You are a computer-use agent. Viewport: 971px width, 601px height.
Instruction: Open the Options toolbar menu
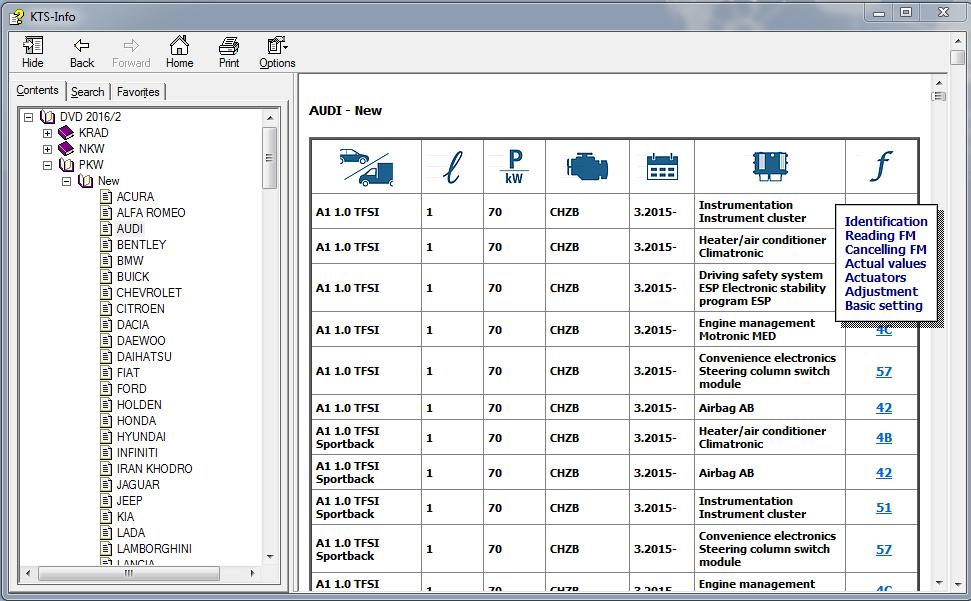(x=277, y=45)
